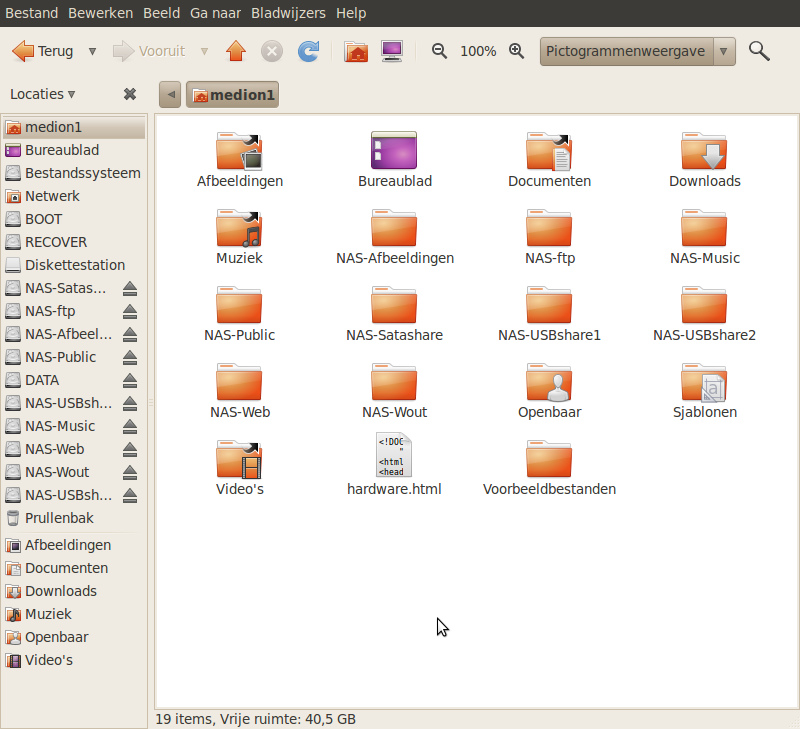Image resolution: width=800 pixels, height=729 pixels.
Task: Zoom in with the plus magnifier
Action: click(x=517, y=51)
